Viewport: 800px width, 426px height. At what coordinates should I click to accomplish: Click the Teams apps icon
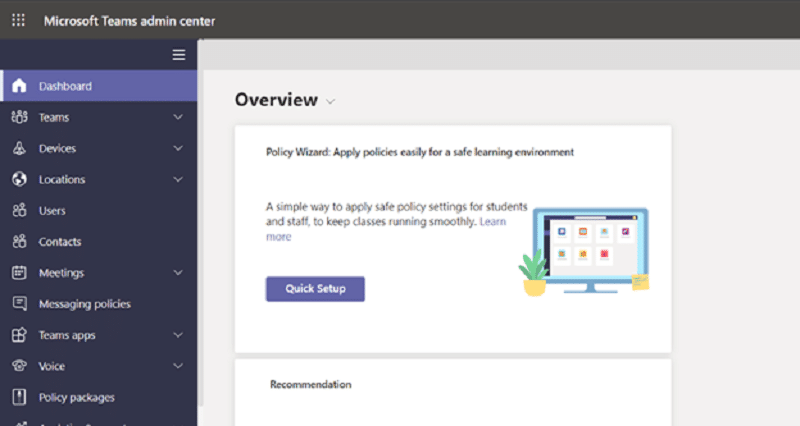(19, 335)
